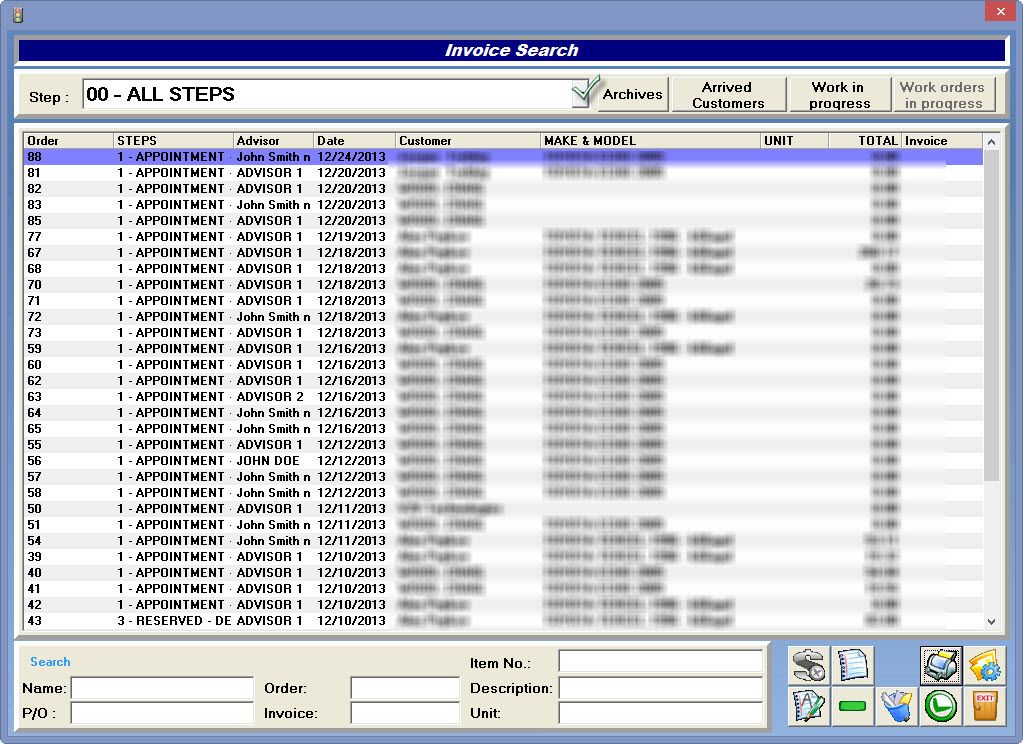Click the printer icon to print
1023x744 pixels.
[941, 666]
